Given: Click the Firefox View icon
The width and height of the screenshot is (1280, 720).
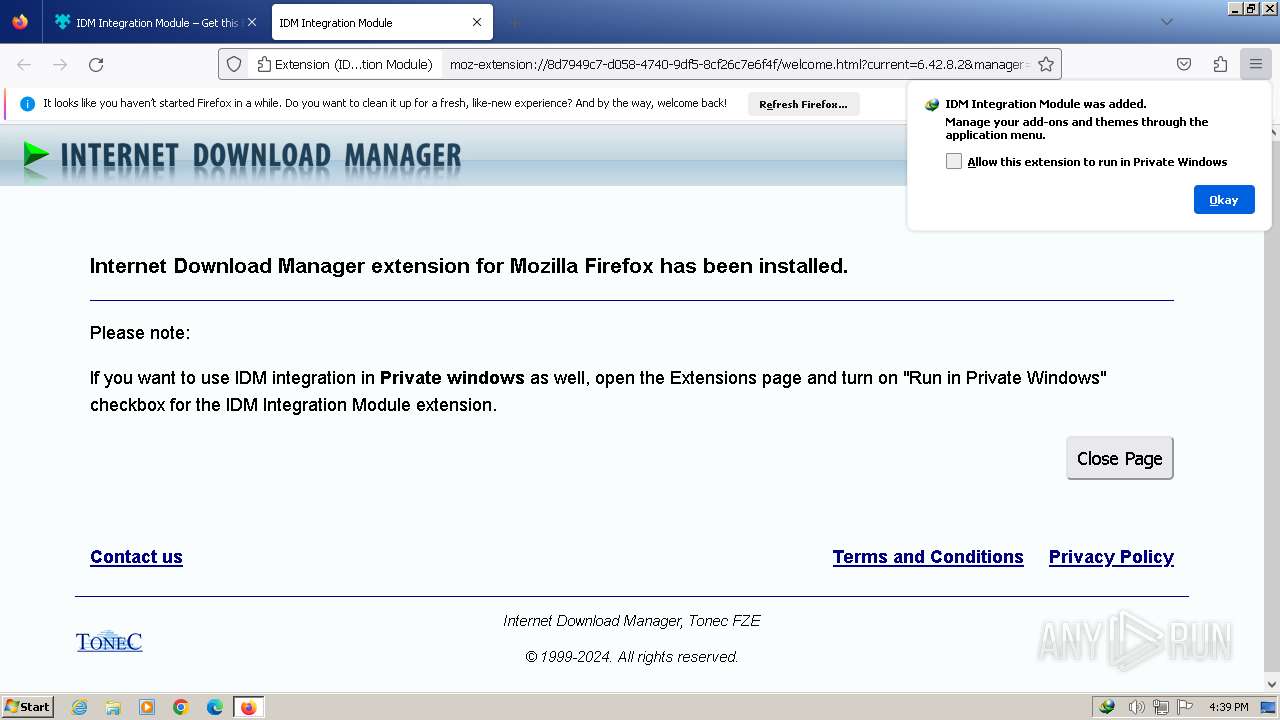Looking at the screenshot, I should point(20,22).
